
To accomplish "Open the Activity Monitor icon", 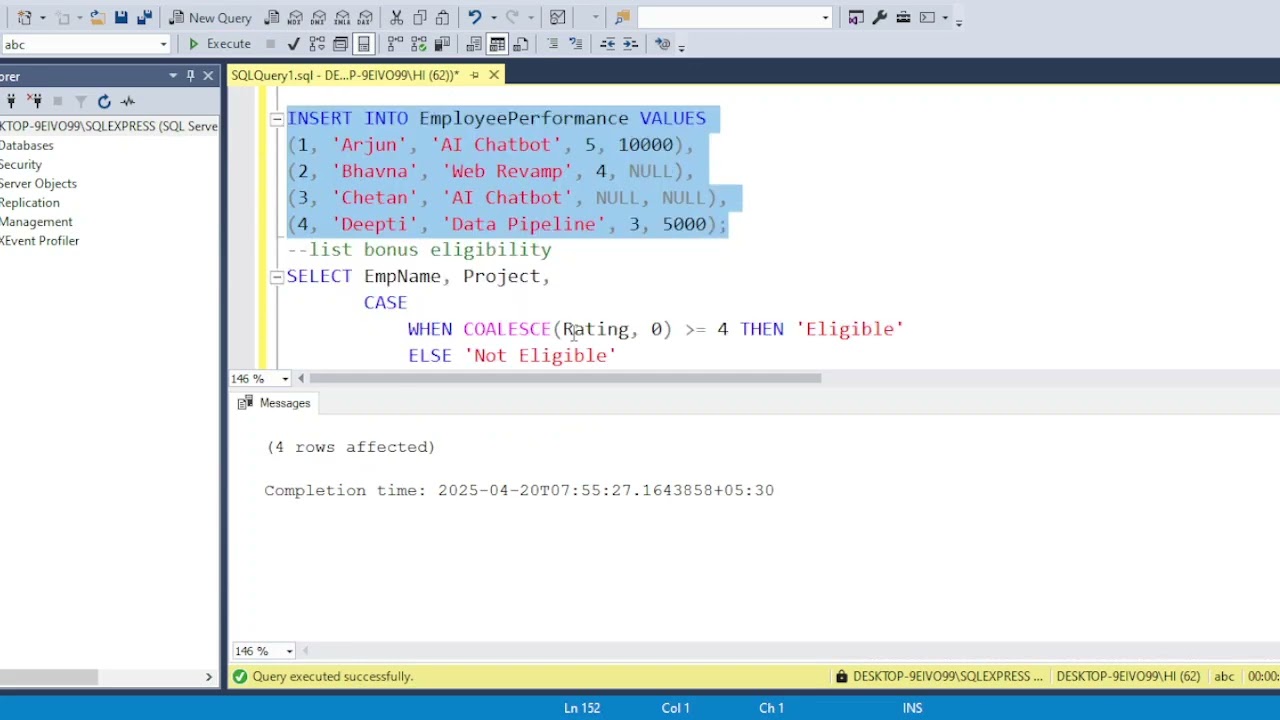I will tap(557, 18).
